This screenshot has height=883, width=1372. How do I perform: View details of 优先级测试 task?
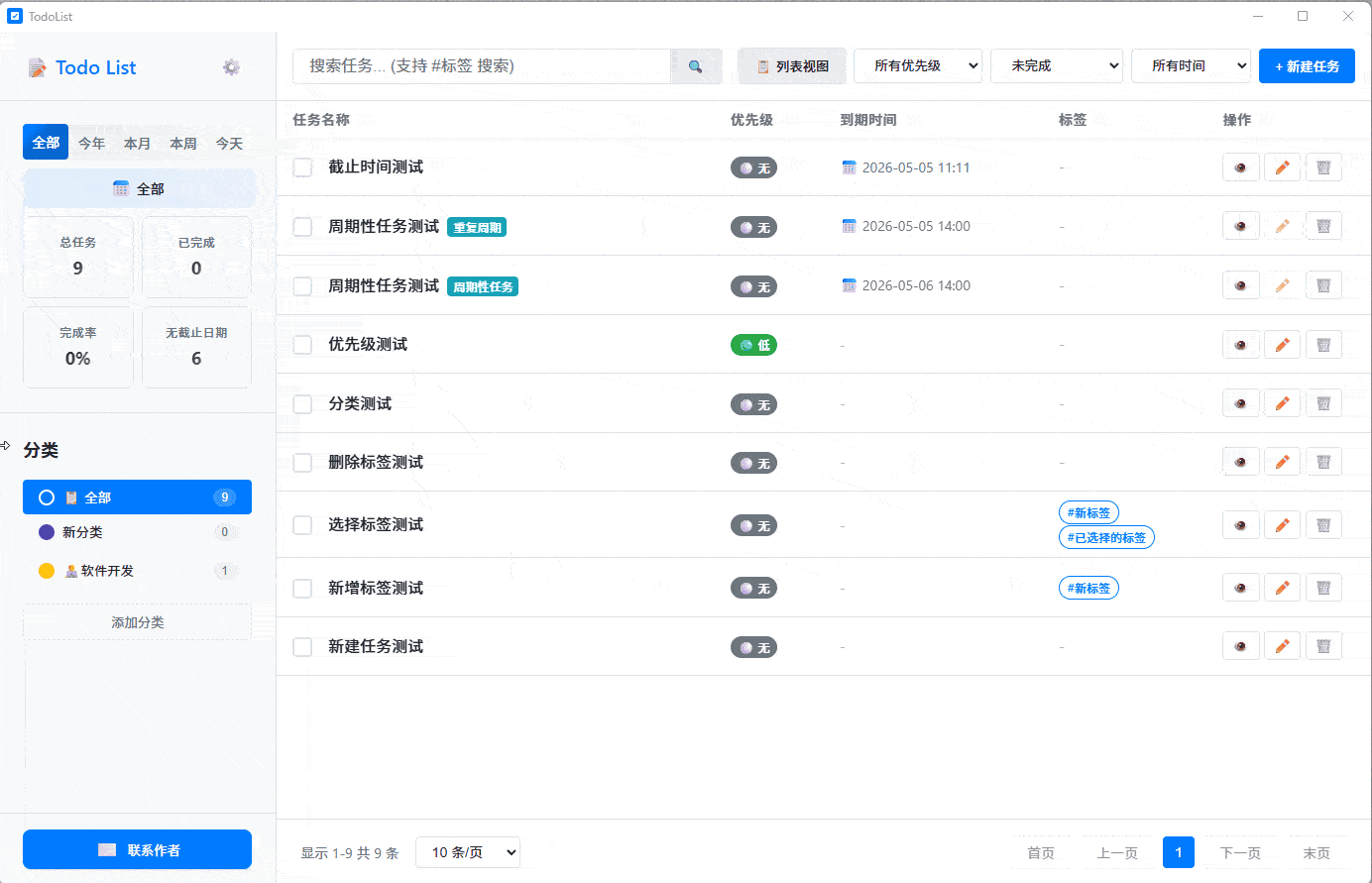1240,345
